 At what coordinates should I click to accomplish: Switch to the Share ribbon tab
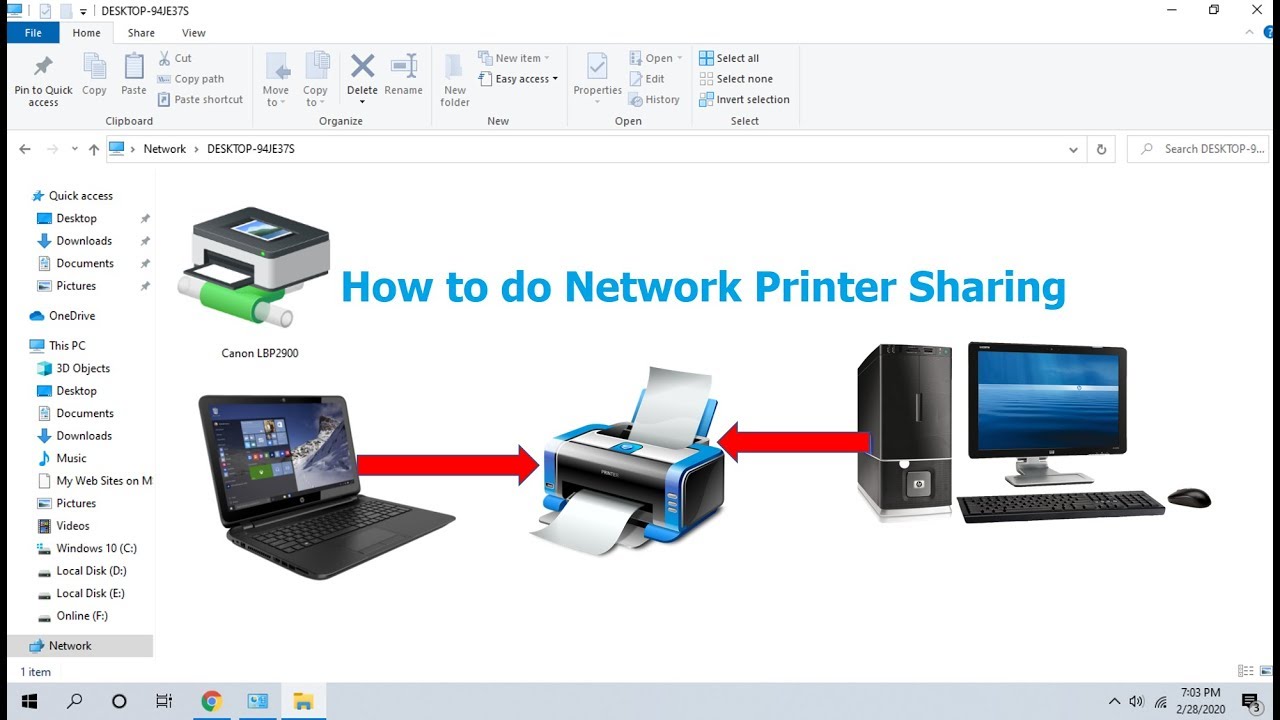(x=140, y=32)
